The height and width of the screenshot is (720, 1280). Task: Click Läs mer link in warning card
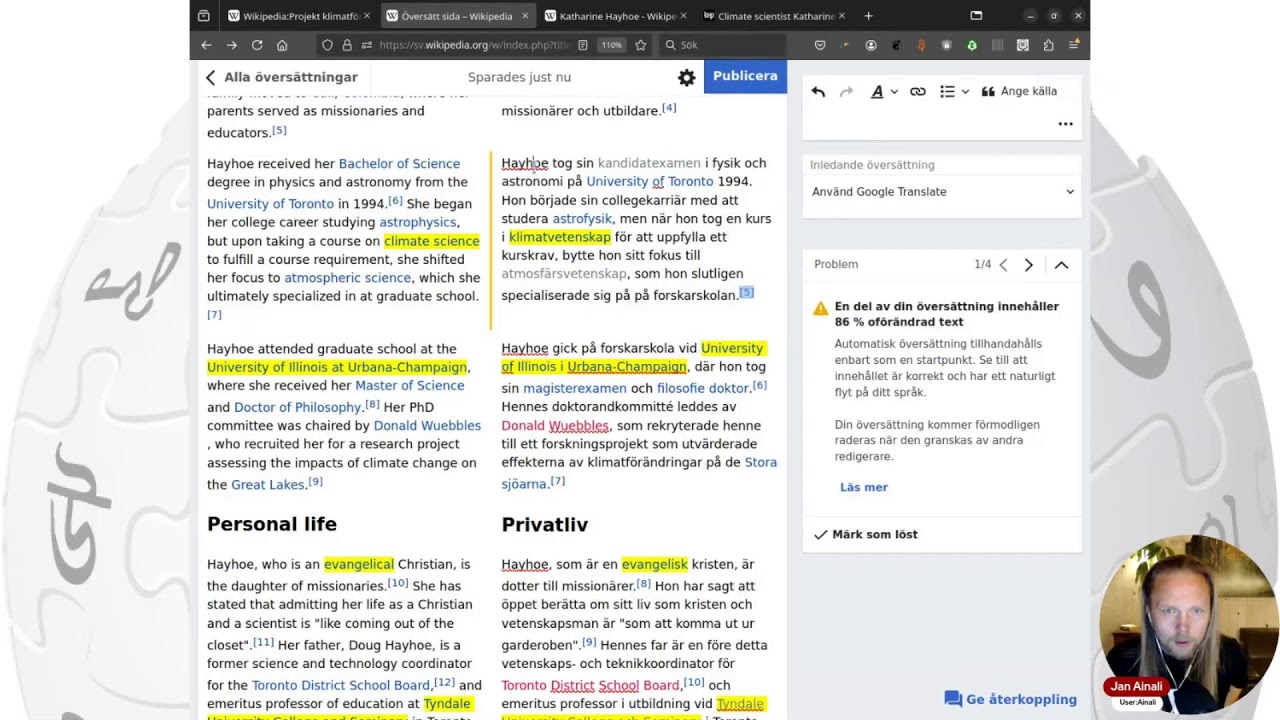click(864, 487)
